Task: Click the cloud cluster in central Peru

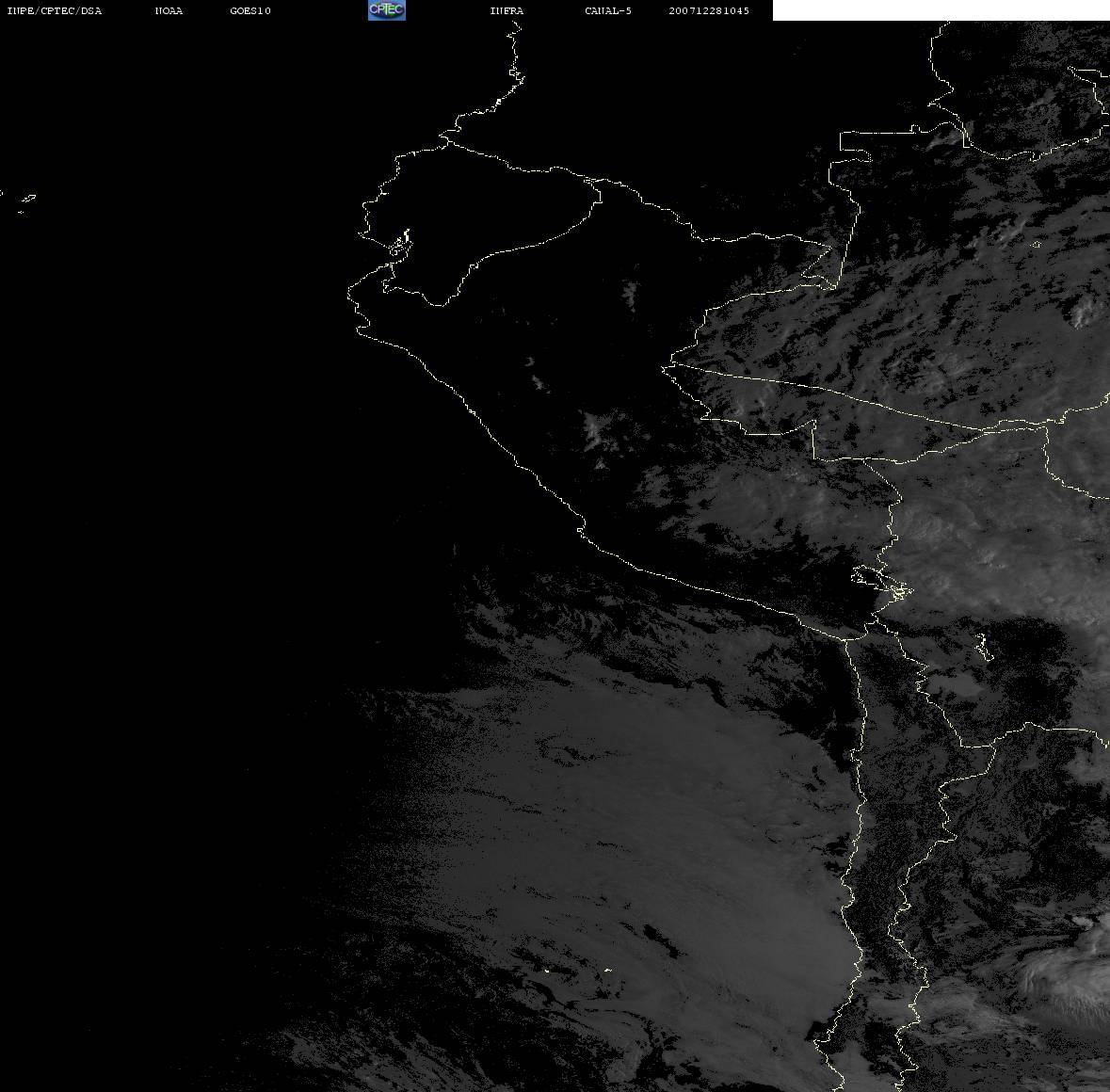Action: [x=598, y=433]
